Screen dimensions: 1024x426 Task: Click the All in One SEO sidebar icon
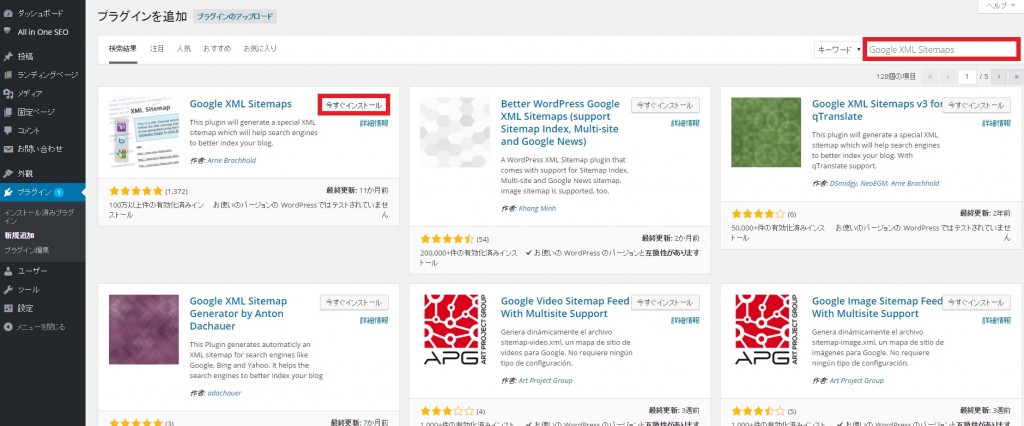coord(9,31)
